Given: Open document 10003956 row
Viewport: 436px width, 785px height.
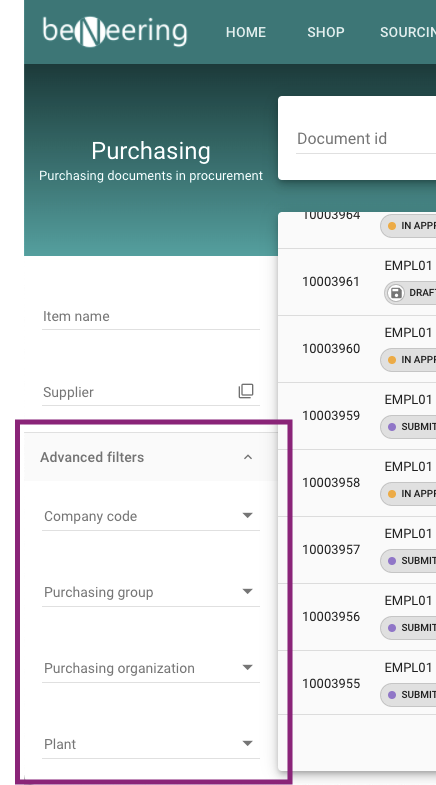Looking at the screenshot, I should [357, 617].
